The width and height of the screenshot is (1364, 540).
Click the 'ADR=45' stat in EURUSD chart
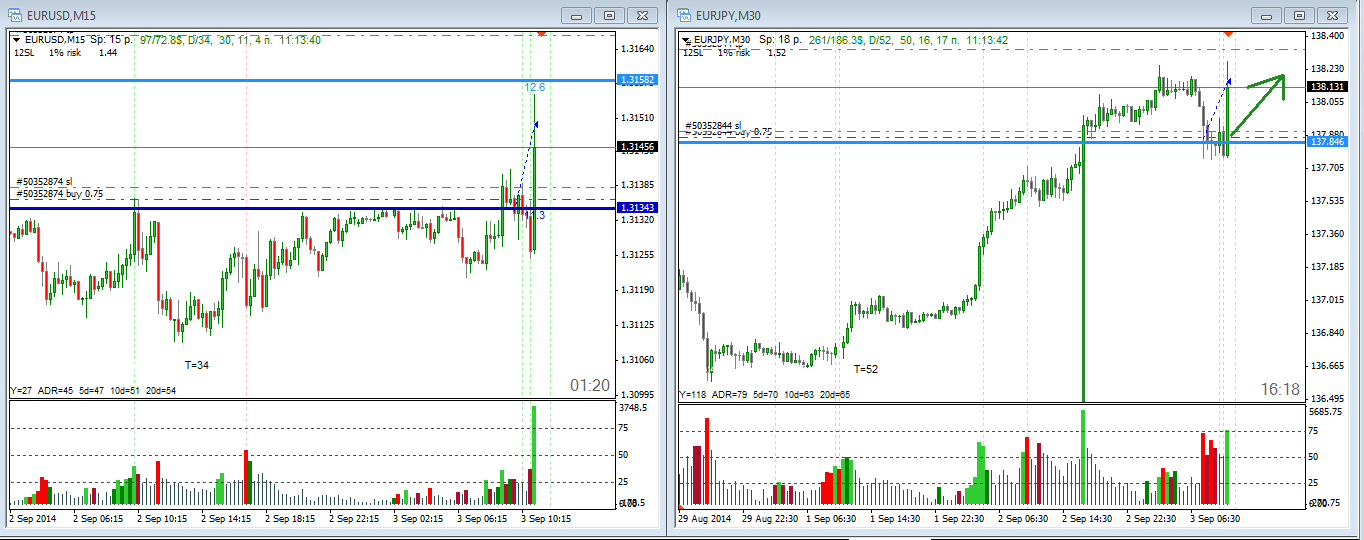point(55,390)
